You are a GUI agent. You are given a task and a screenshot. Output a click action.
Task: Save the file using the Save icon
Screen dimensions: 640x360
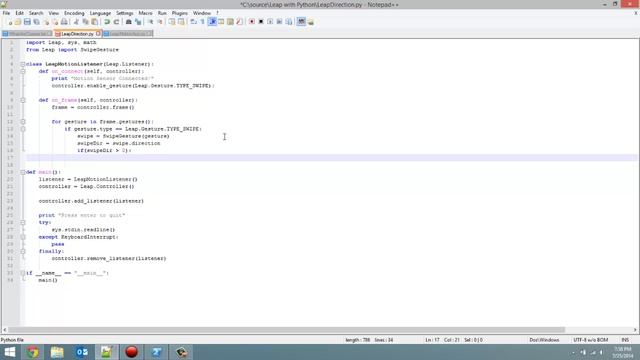click(27, 22)
